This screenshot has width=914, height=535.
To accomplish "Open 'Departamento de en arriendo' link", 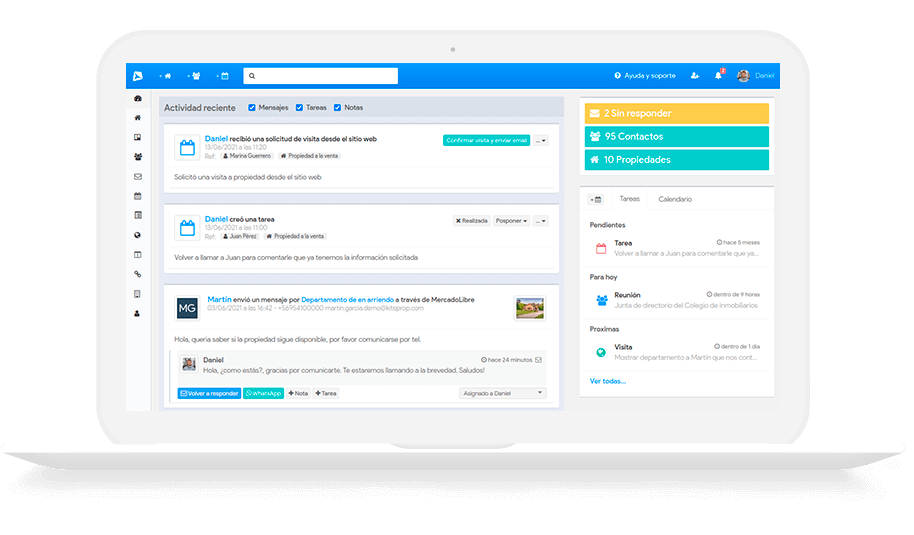I will (347, 300).
